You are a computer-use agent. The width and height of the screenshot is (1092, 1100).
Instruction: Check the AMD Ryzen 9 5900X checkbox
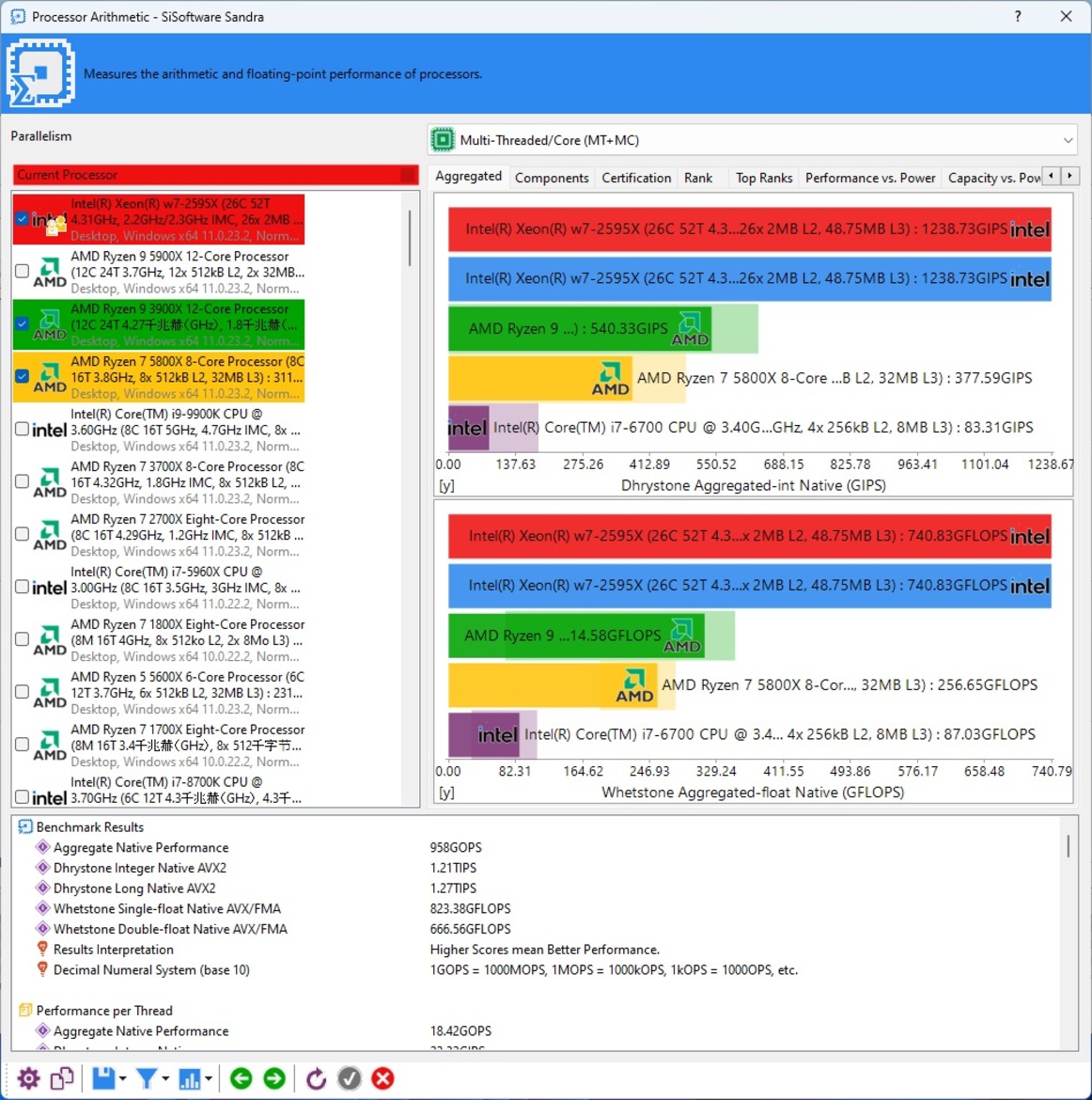[22, 271]
